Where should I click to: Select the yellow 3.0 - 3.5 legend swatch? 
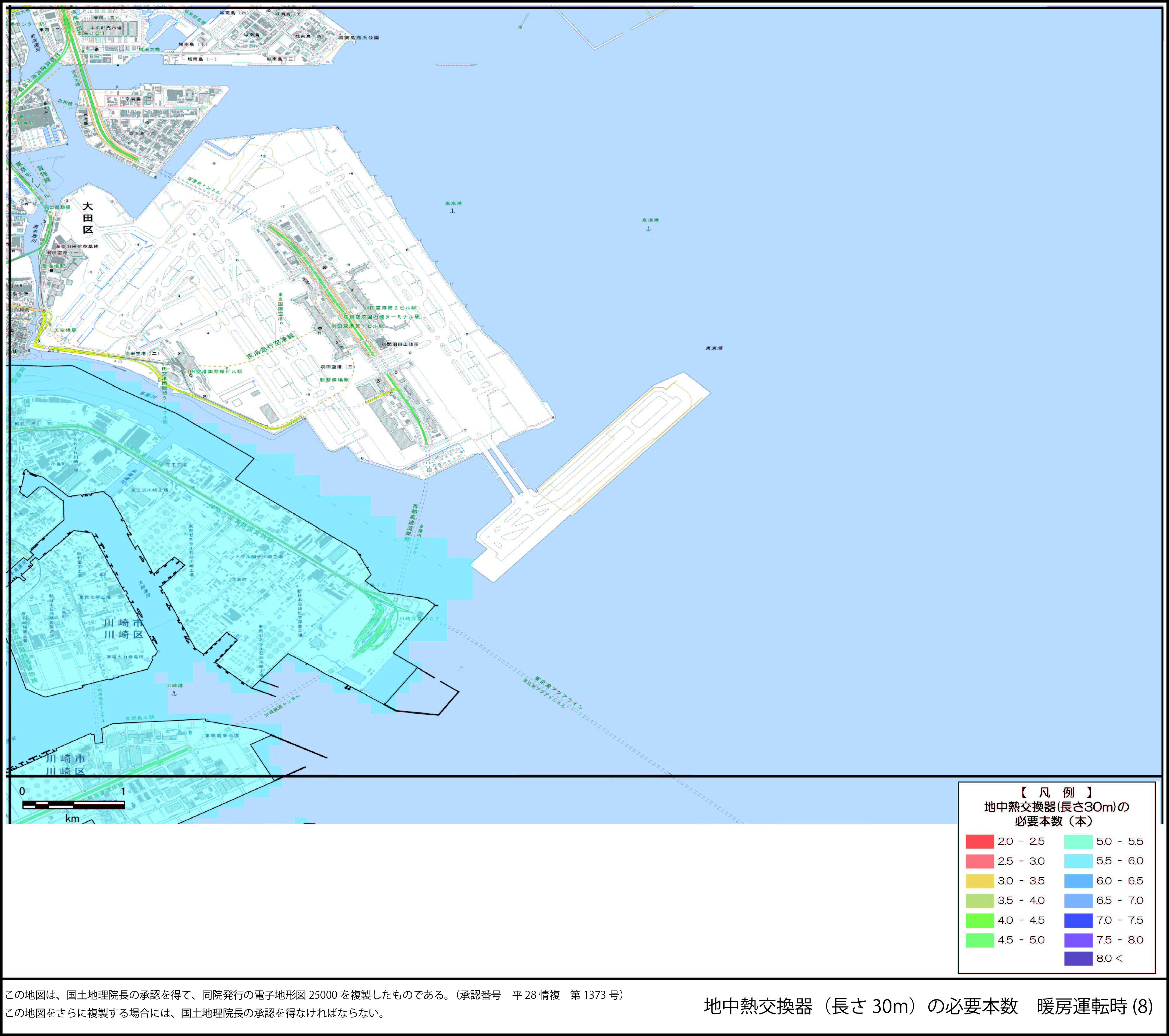tap(979, 881)
